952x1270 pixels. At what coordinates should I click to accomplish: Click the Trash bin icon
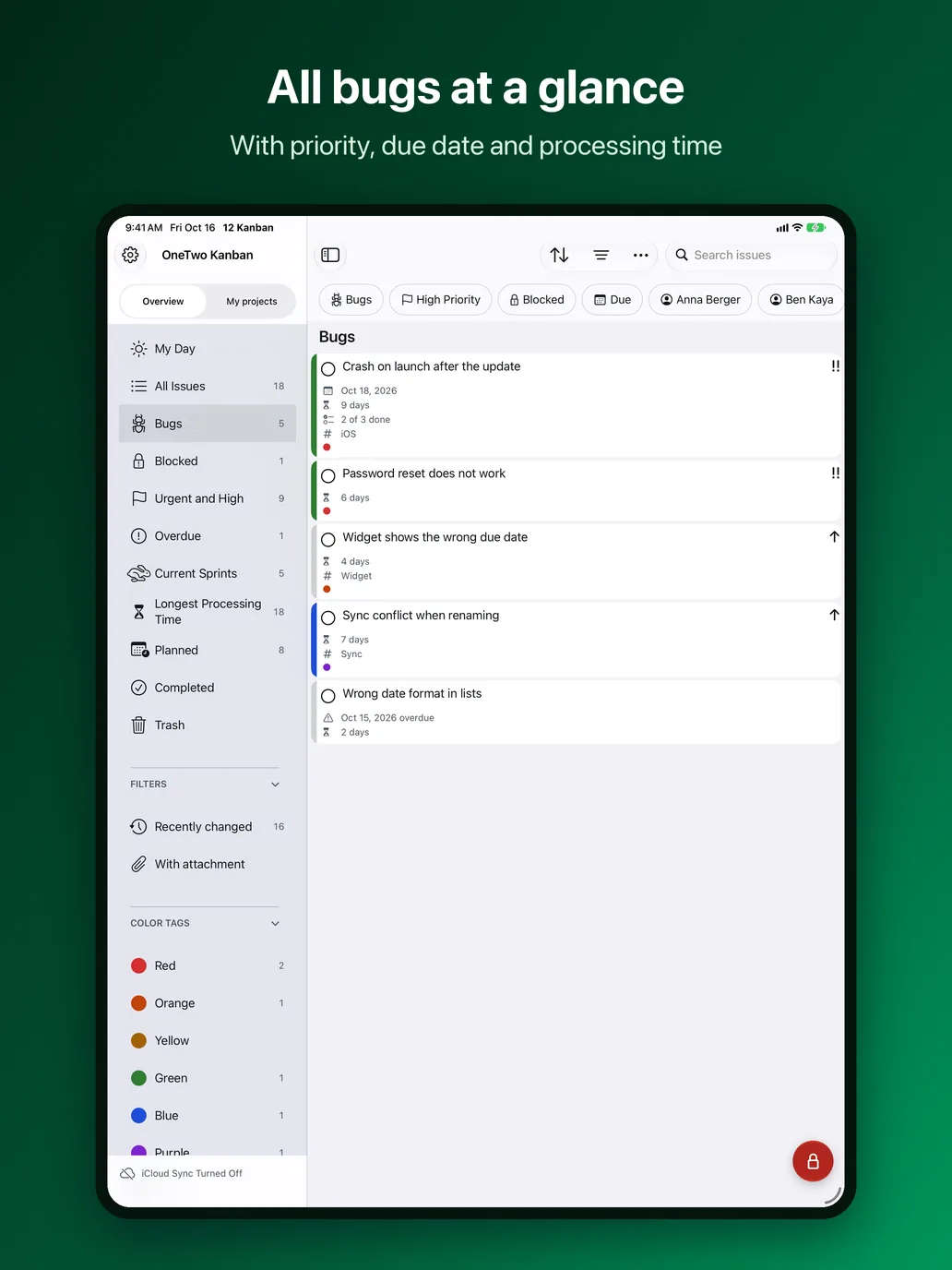pos(138,725)
